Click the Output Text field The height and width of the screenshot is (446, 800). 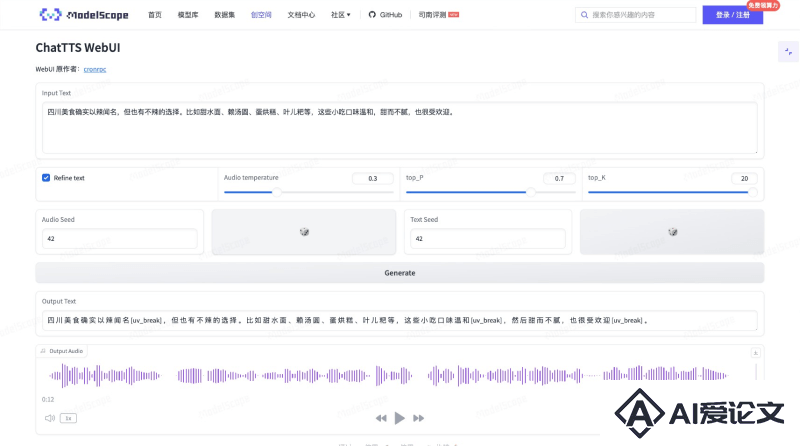(x=399, y=320)
